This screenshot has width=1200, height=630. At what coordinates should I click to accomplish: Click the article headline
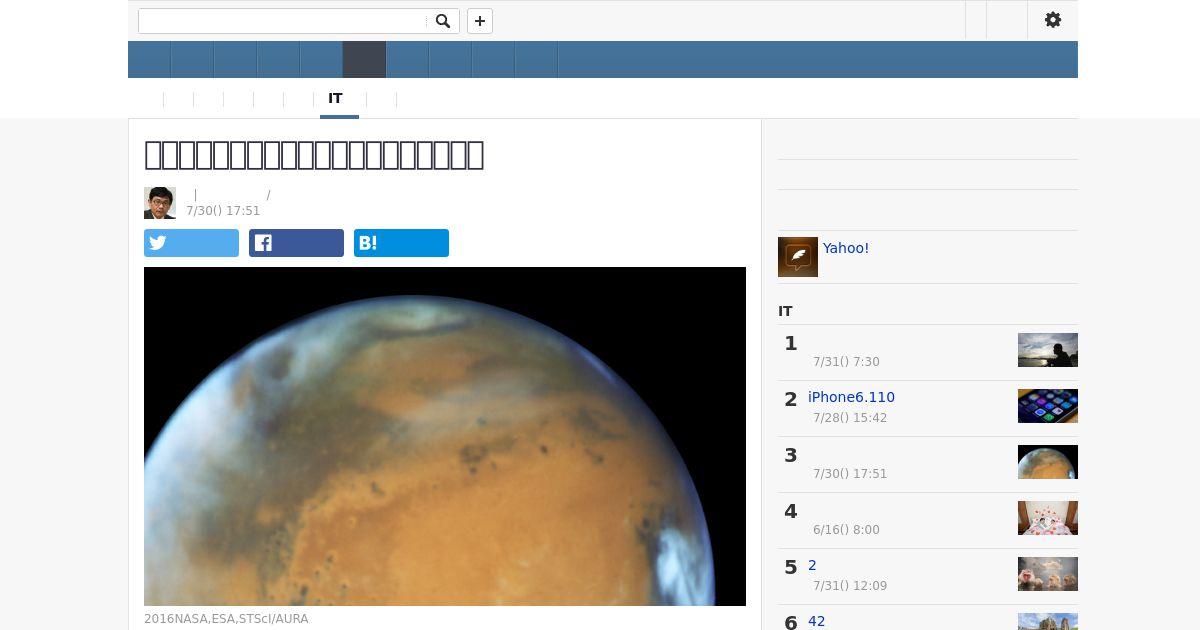pos(314,154)
